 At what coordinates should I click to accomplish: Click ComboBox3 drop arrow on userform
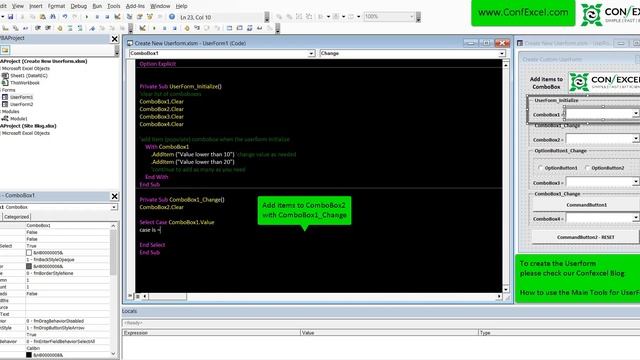click(x=636, y=182)
